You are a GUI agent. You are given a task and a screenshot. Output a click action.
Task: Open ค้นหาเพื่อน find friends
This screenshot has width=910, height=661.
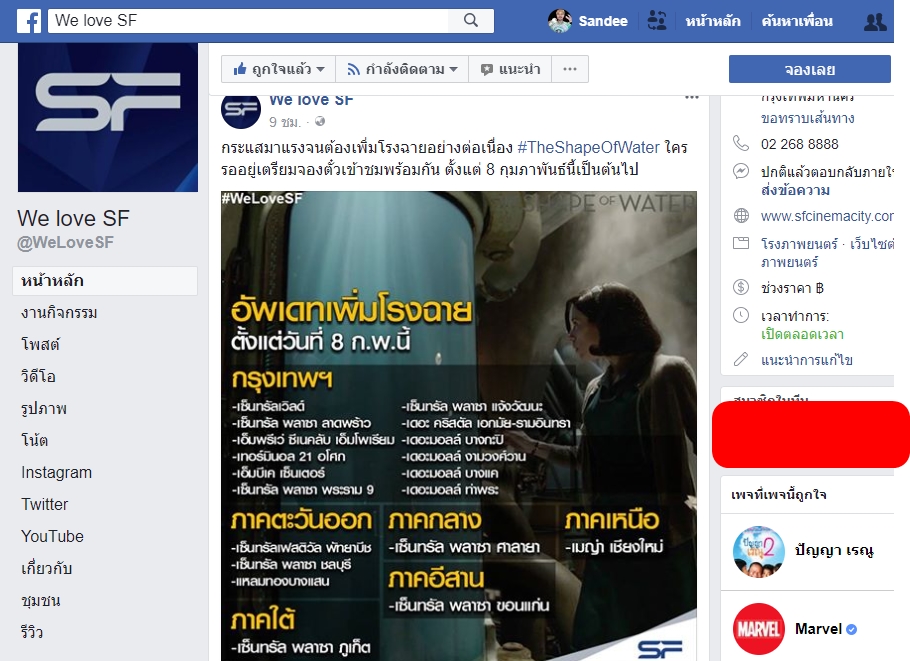[797, 21]
